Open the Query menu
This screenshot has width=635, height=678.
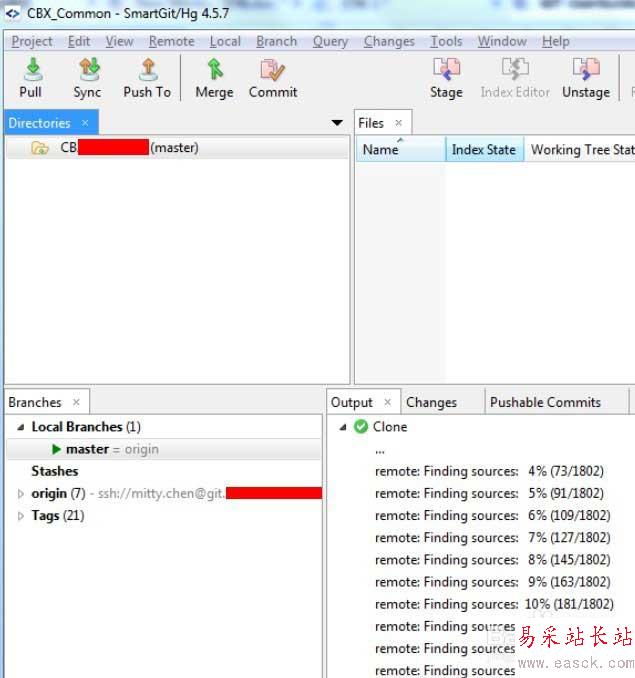click(x=331, y=42)
